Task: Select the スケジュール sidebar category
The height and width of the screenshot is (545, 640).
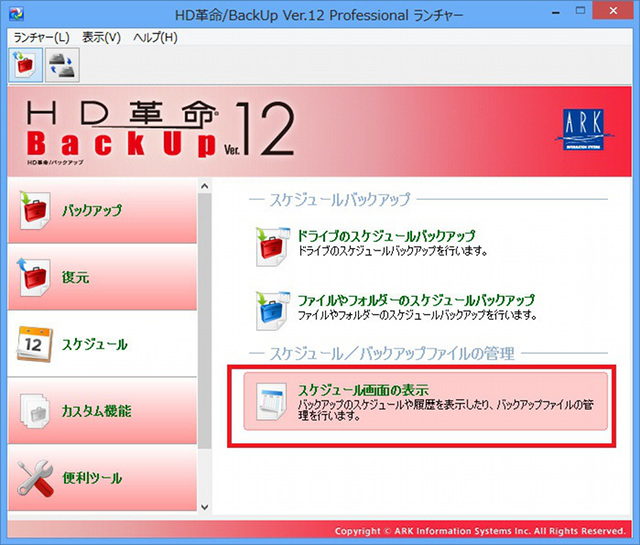Action: pyautogui.click(x=102, y=344)
